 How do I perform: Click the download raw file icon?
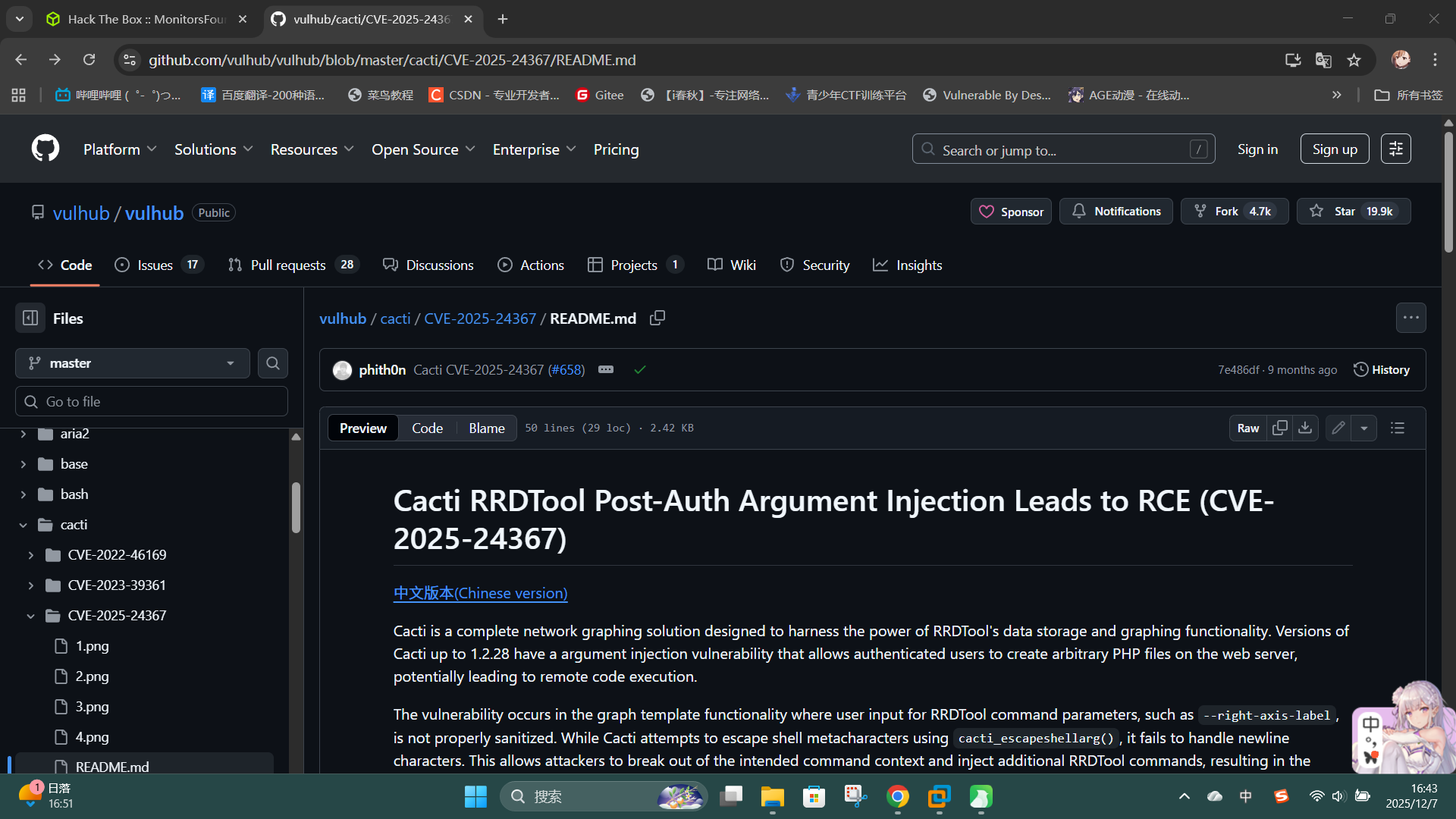(x=1305, y=428)
